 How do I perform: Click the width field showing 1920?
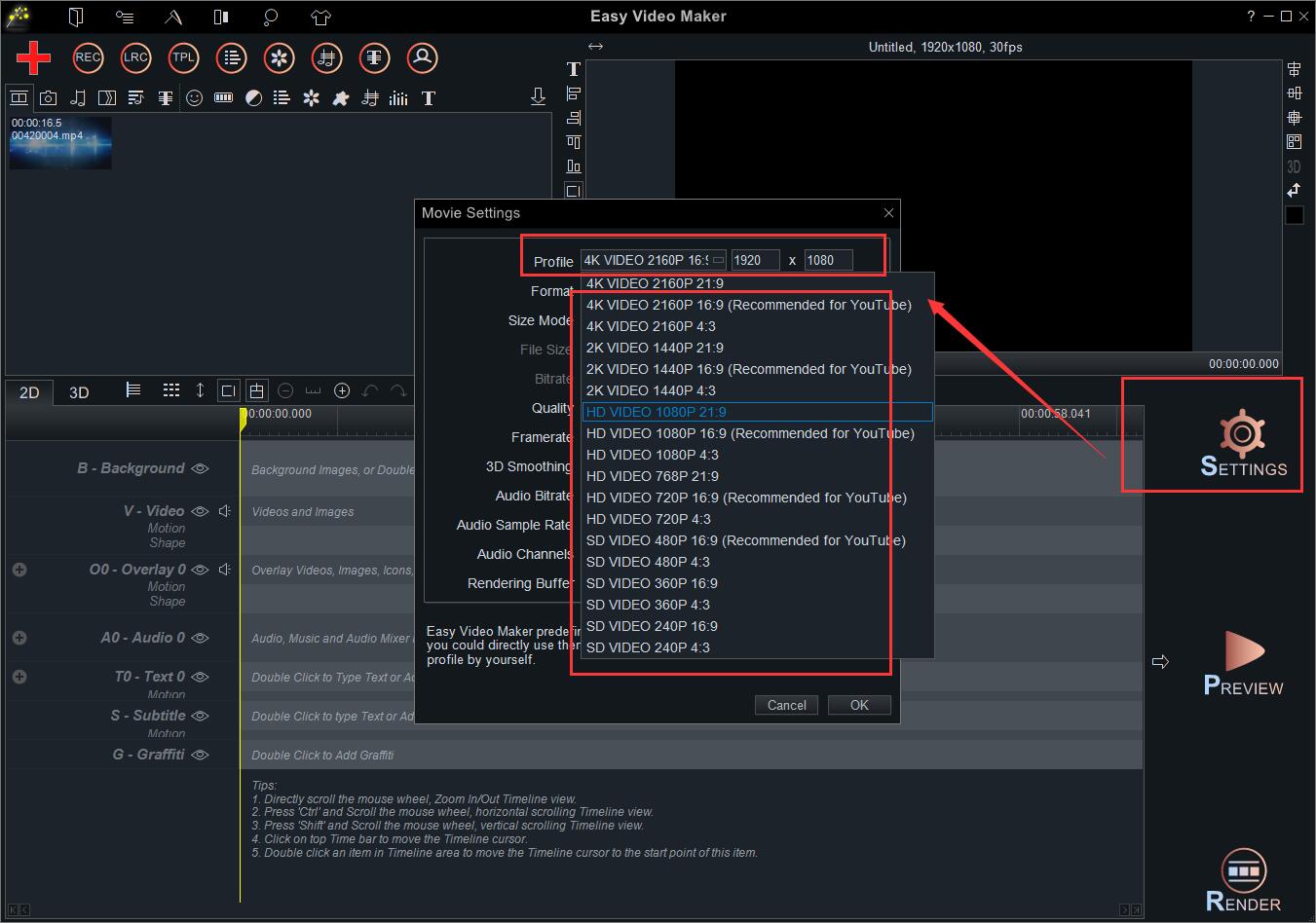click(x=756, y=260)
